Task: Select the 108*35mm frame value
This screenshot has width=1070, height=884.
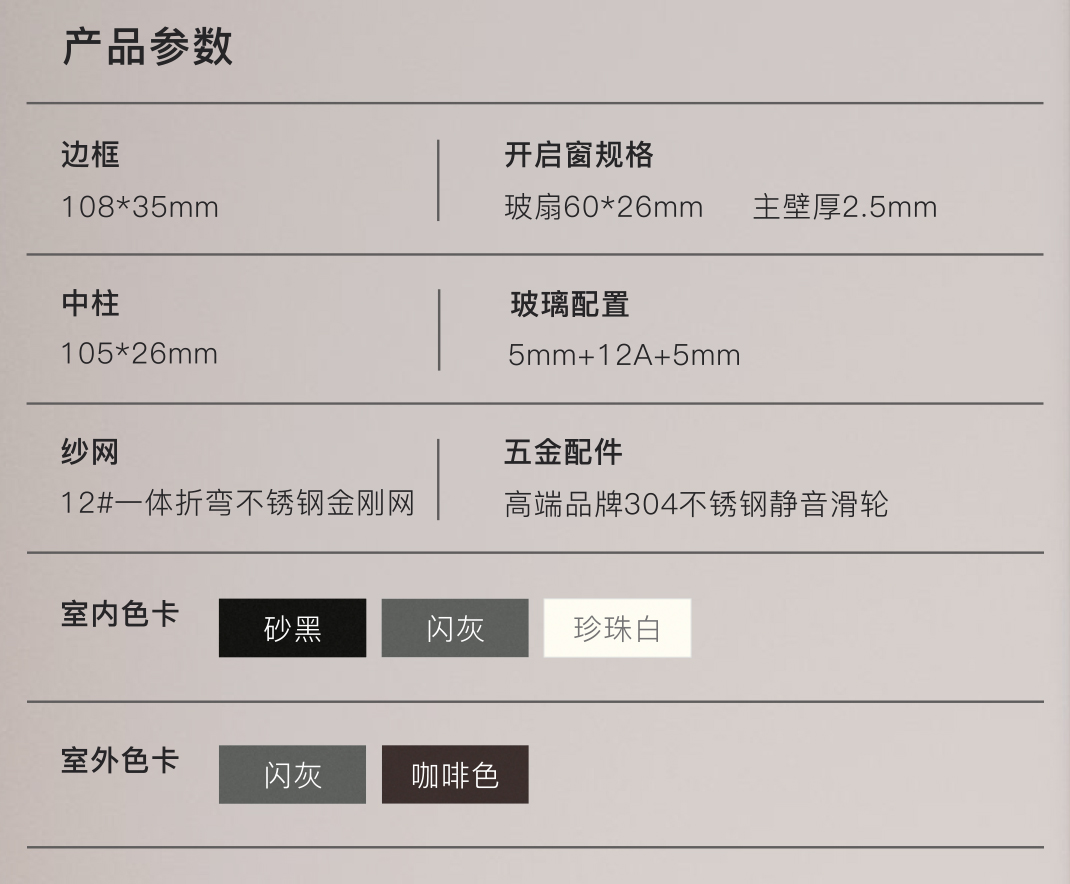Action: (140, 207)
